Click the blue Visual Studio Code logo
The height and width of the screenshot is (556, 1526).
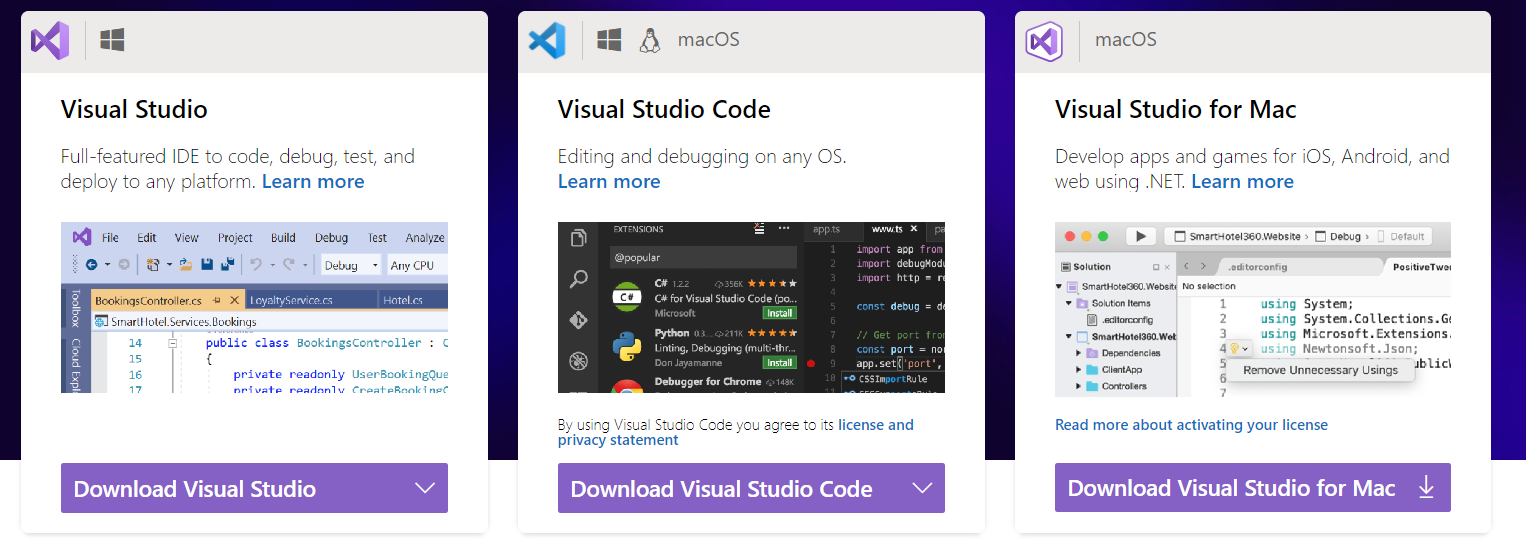click(x=547, y=41)
